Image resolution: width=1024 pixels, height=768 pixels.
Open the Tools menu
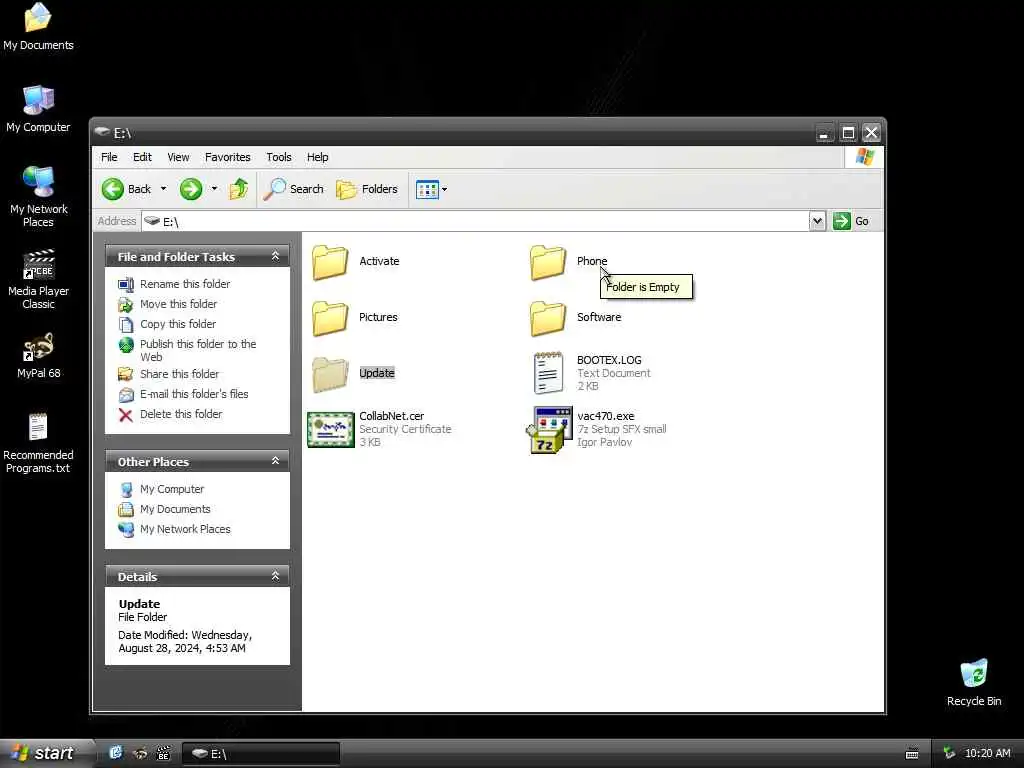(x=279, y=157)
